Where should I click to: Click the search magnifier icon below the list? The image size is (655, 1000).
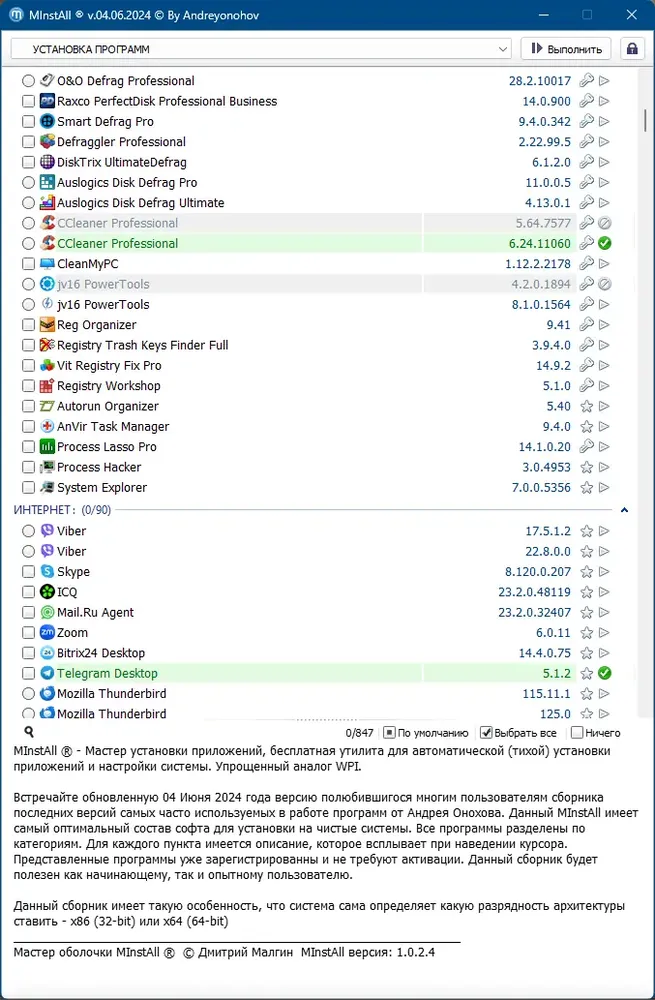[x=29, y=732]
